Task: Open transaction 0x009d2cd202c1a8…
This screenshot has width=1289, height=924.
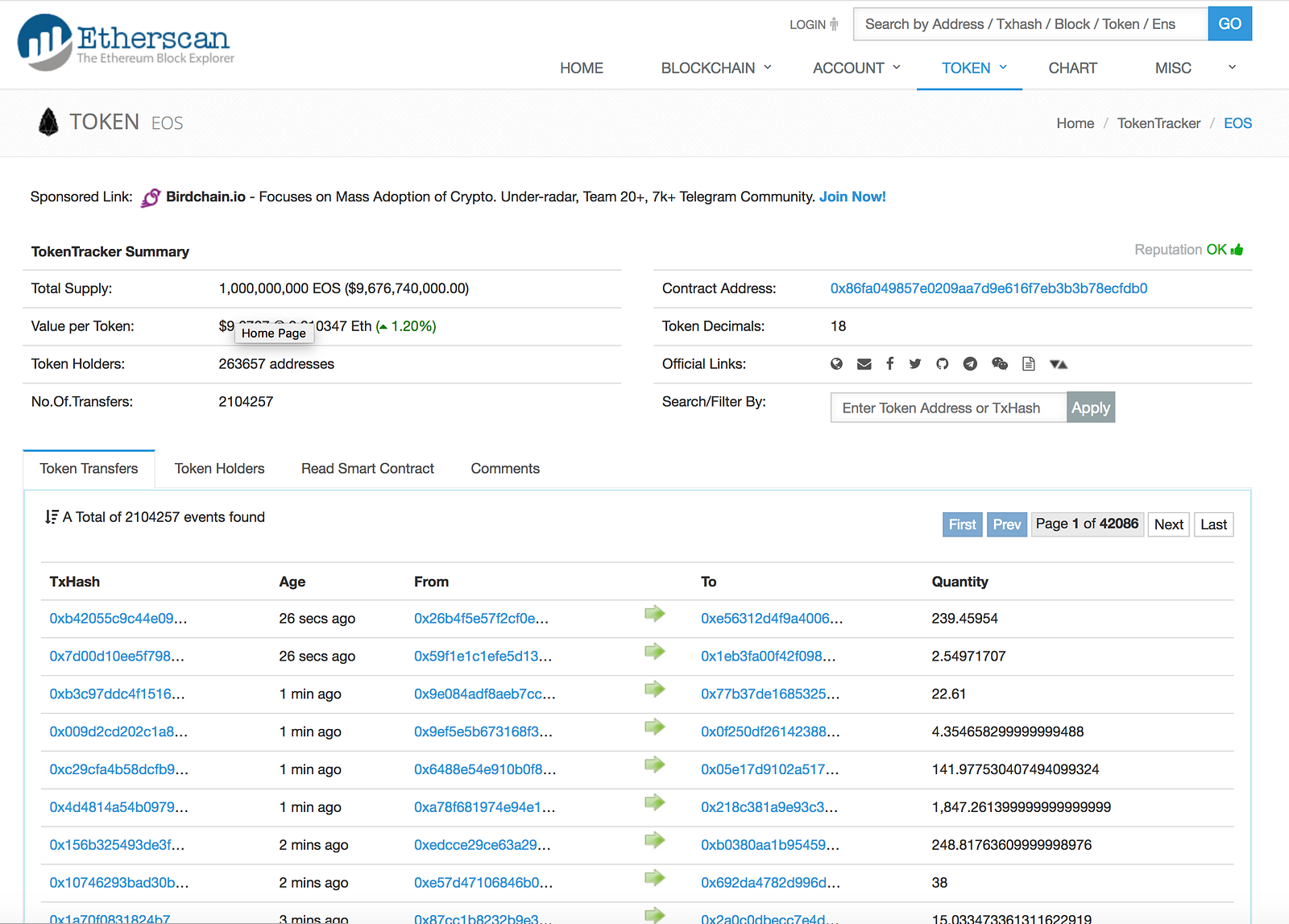Action: tap(118, 732)
